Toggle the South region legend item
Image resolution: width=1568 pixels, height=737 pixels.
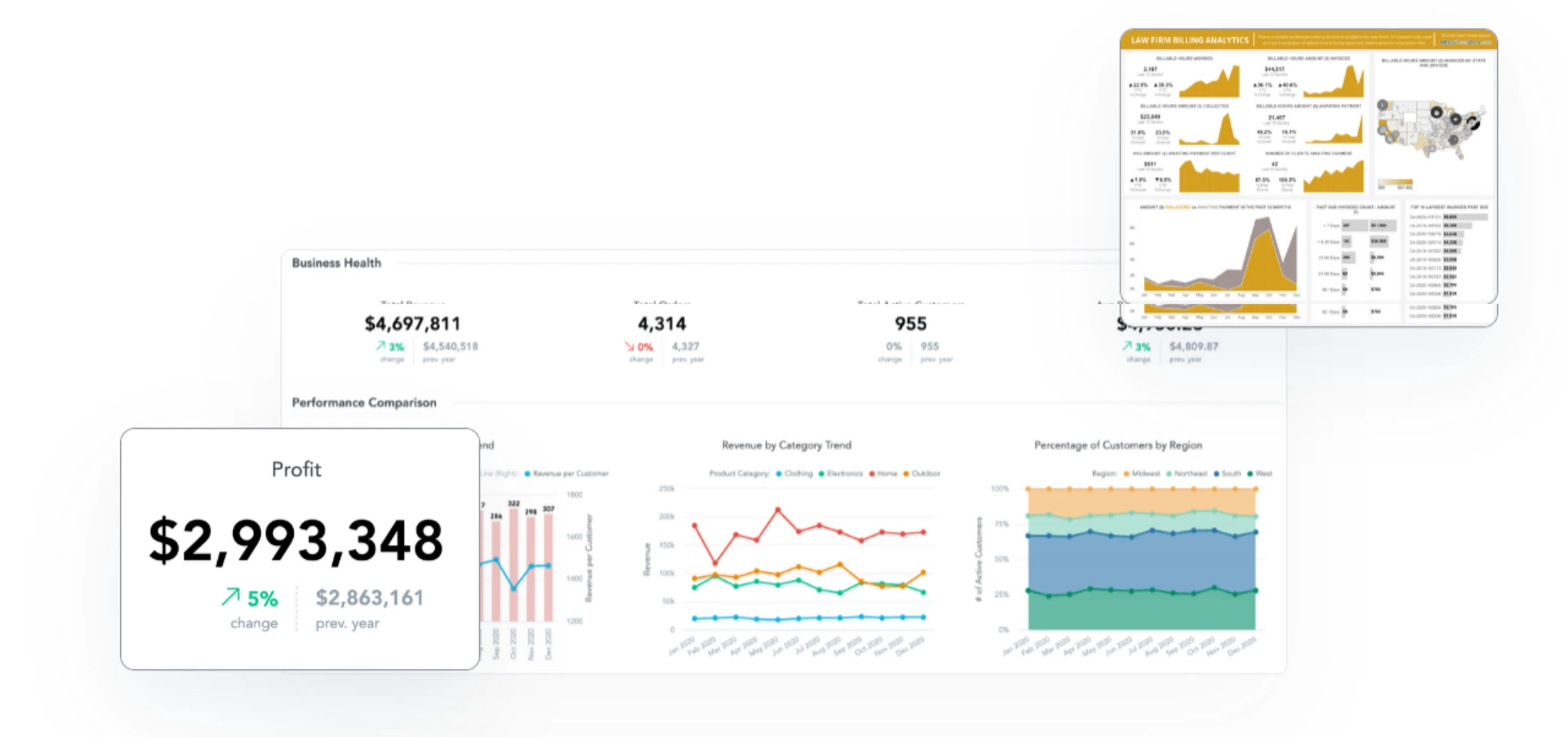(1227, 473)
